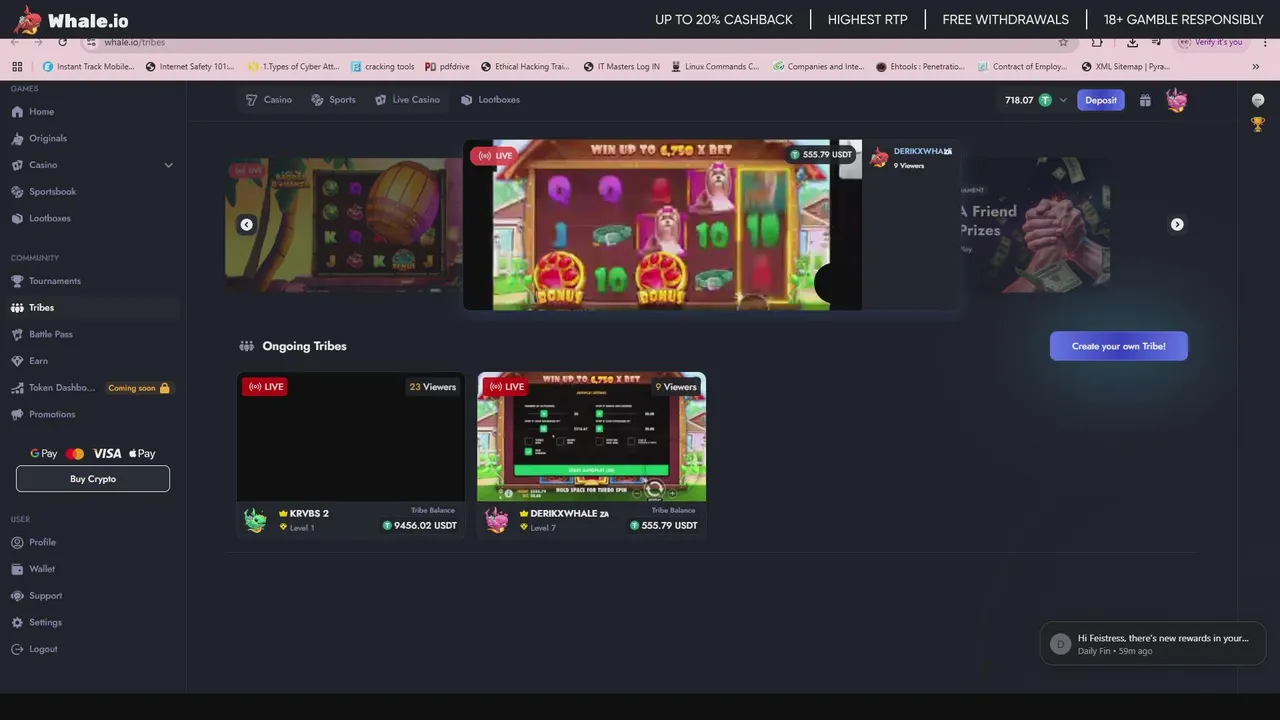1280x720 pixels.
Task: Open the chat bubble icon
Action: point(1258,100)
